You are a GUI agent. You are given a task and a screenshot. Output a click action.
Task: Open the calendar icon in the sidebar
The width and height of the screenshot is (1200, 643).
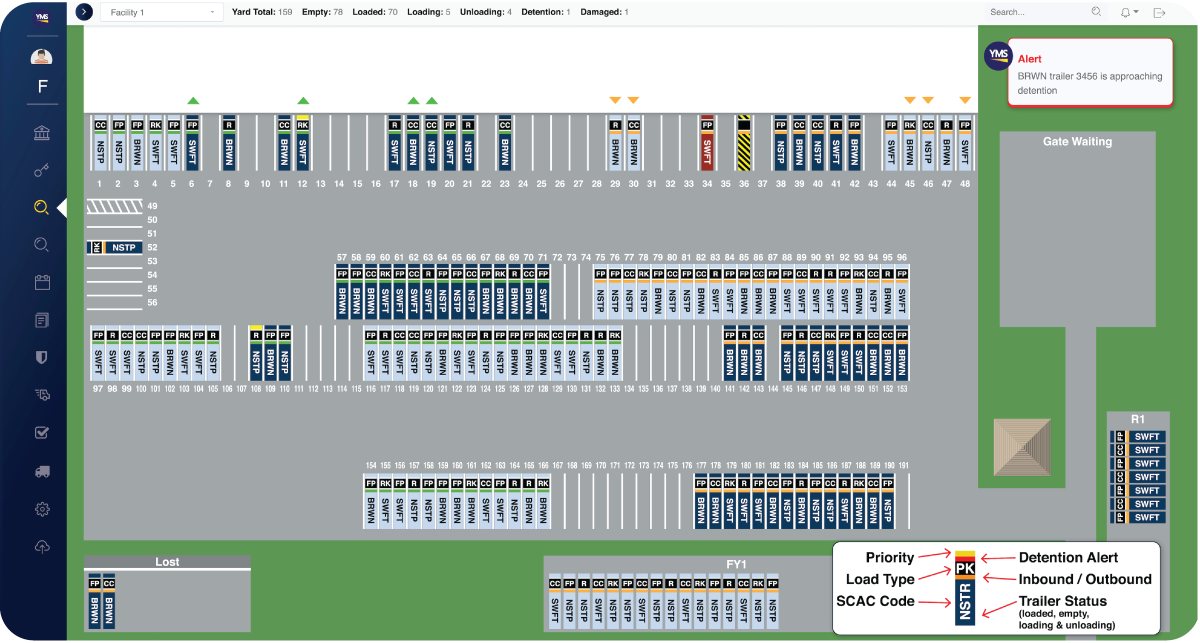[42, 282]
